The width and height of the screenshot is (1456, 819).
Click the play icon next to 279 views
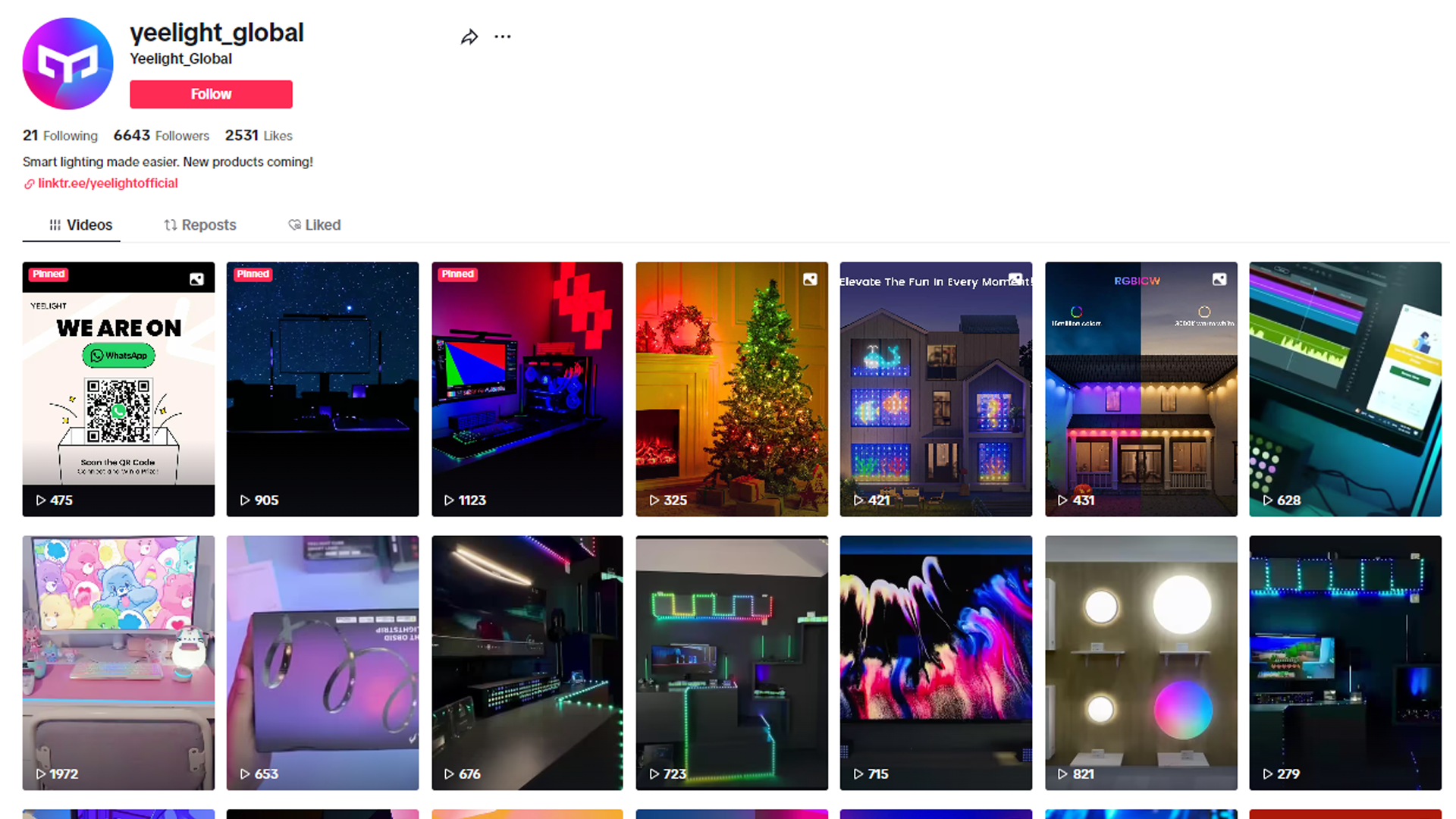click(1268, 774)
